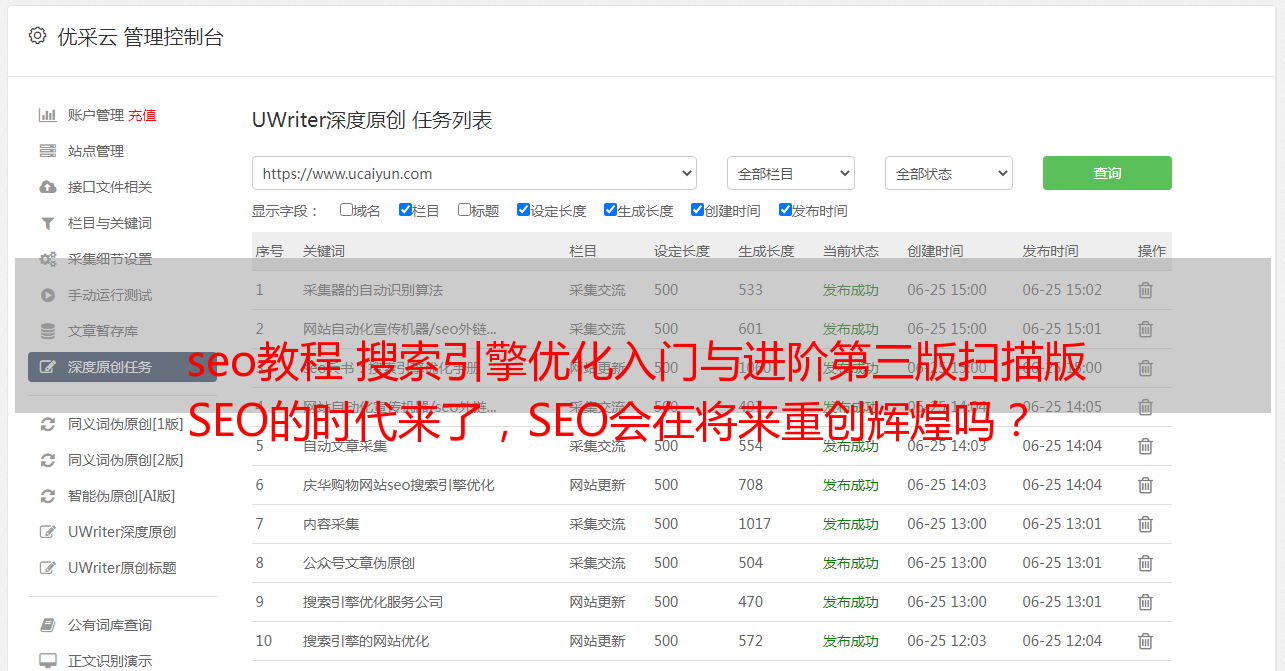Click the gear icon beside 优采云 管理控制台
Viewport: 1285px width, 671px height.
(x=37, y=36)
